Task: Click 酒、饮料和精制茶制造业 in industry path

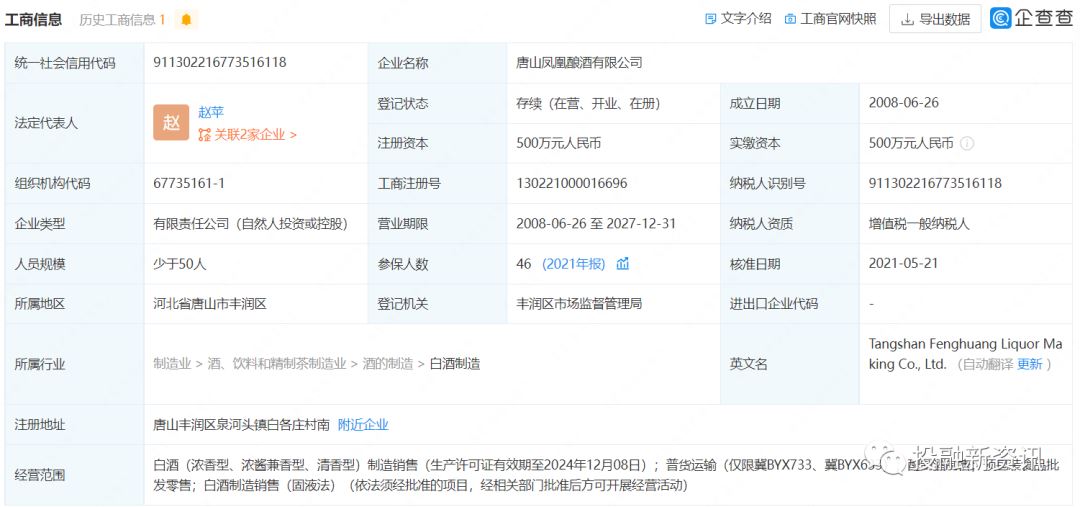Action: coord(277,364)
